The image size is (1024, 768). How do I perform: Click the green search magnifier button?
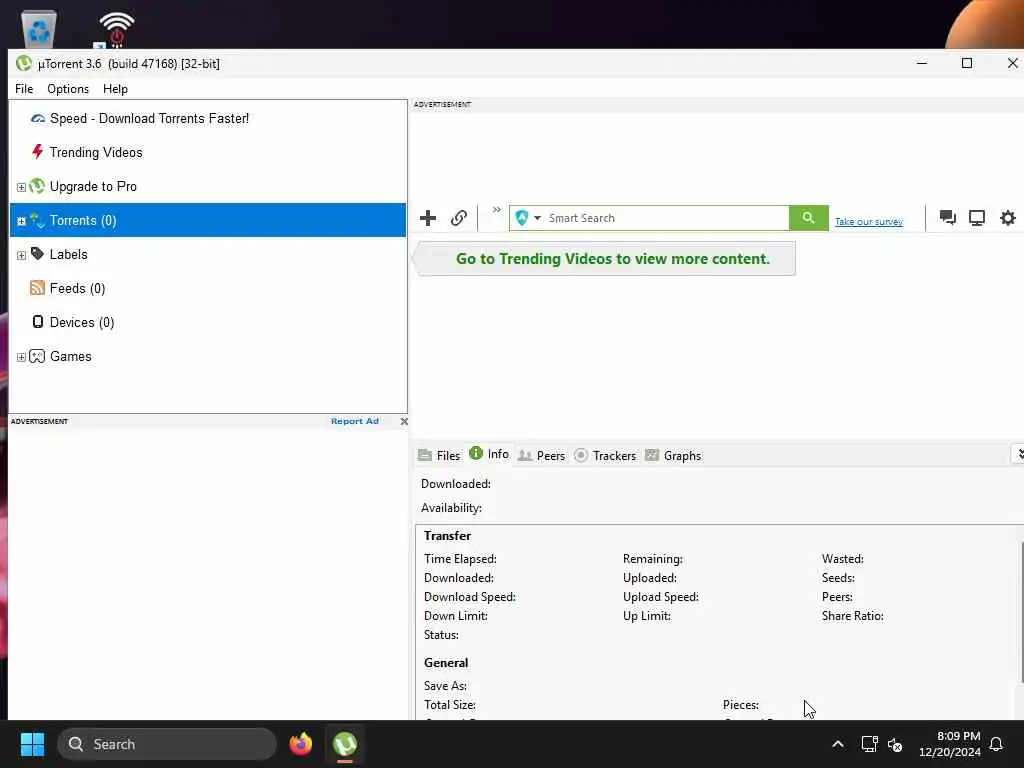click(x=808, y=218)
